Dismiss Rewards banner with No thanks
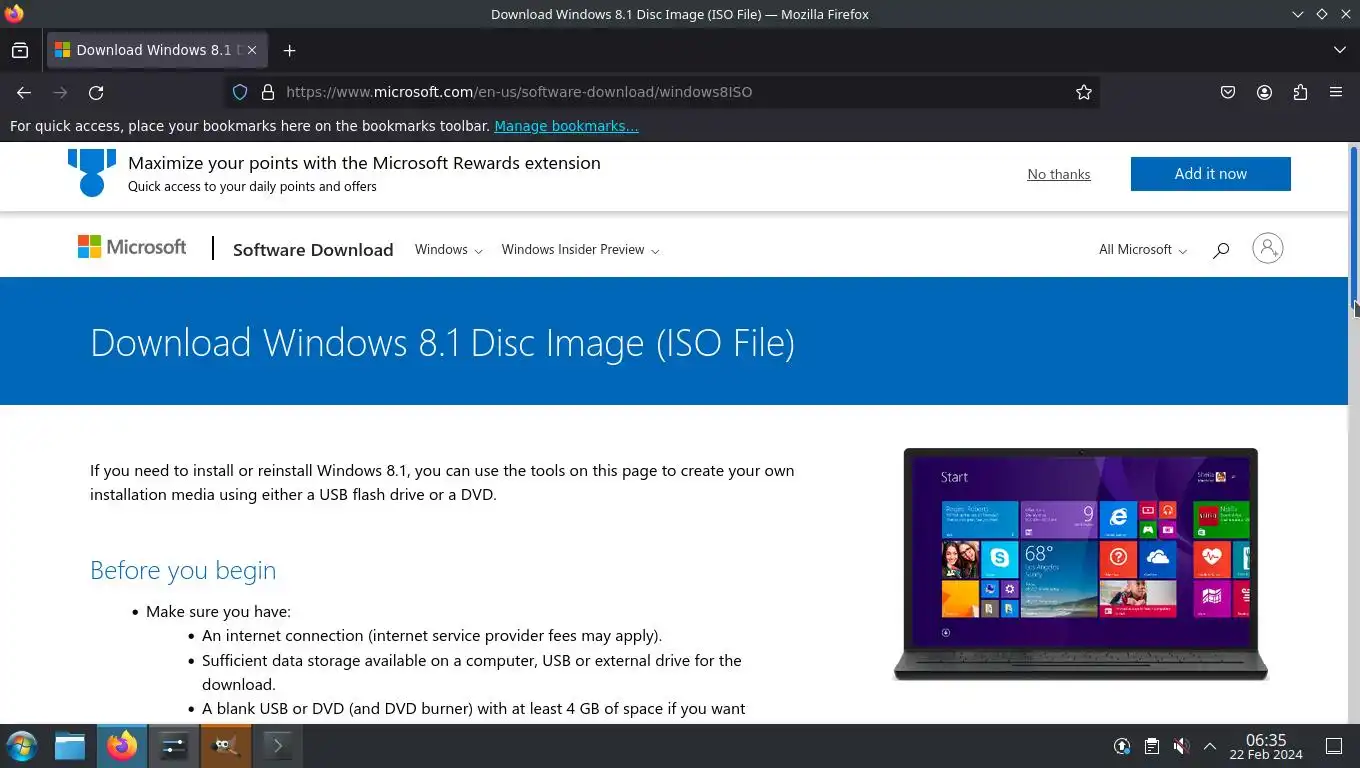1360x768 pixels. 1059,174
